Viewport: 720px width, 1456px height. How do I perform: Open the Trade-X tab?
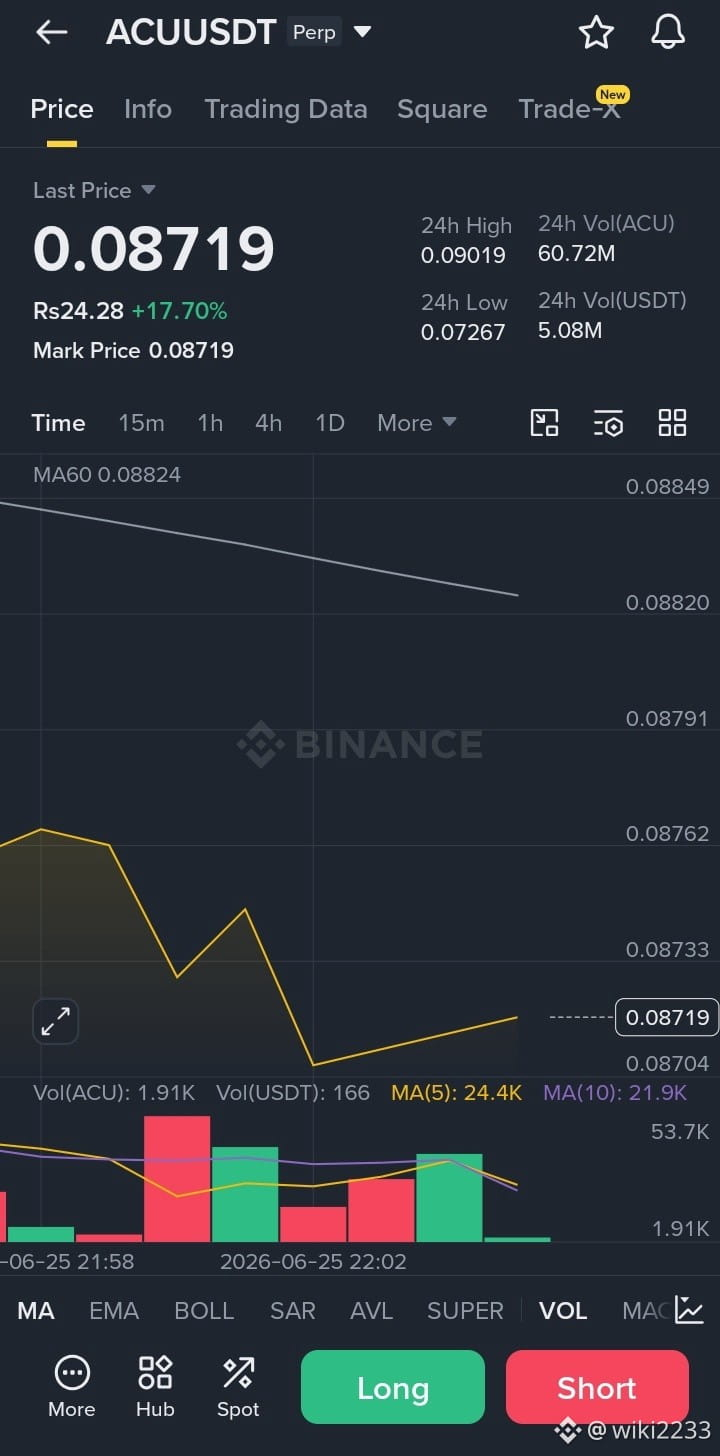(570, 109)
